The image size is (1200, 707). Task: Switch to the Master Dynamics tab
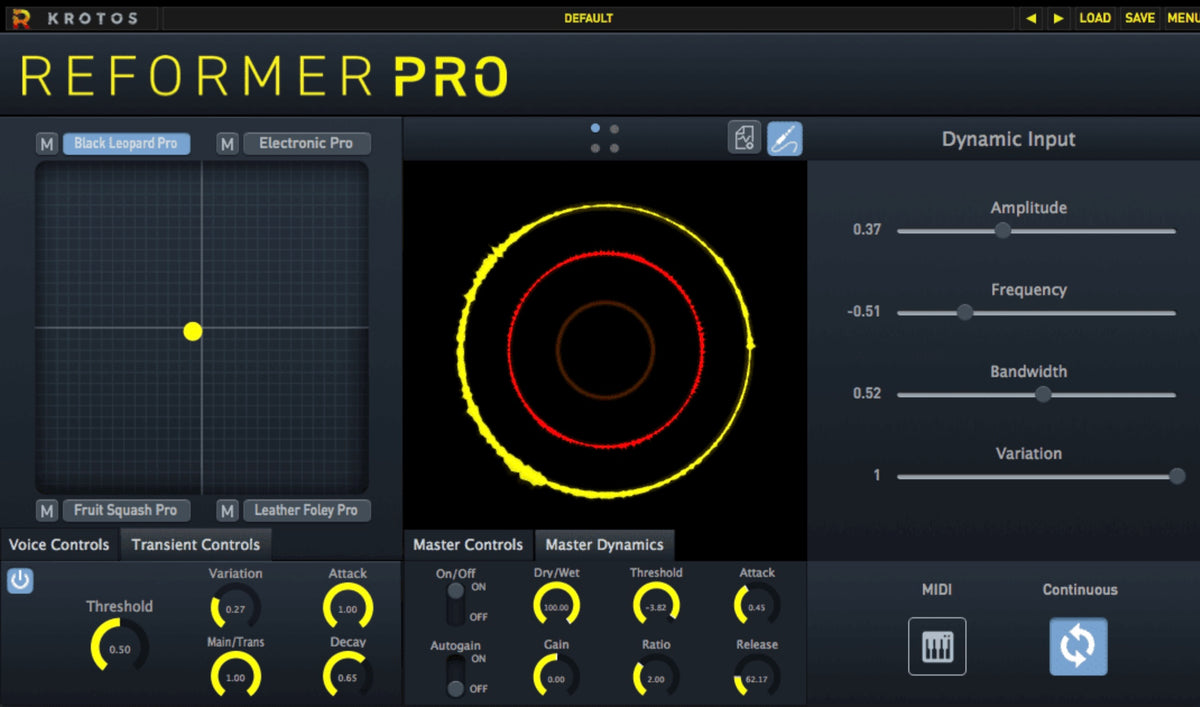click(605, 545)
